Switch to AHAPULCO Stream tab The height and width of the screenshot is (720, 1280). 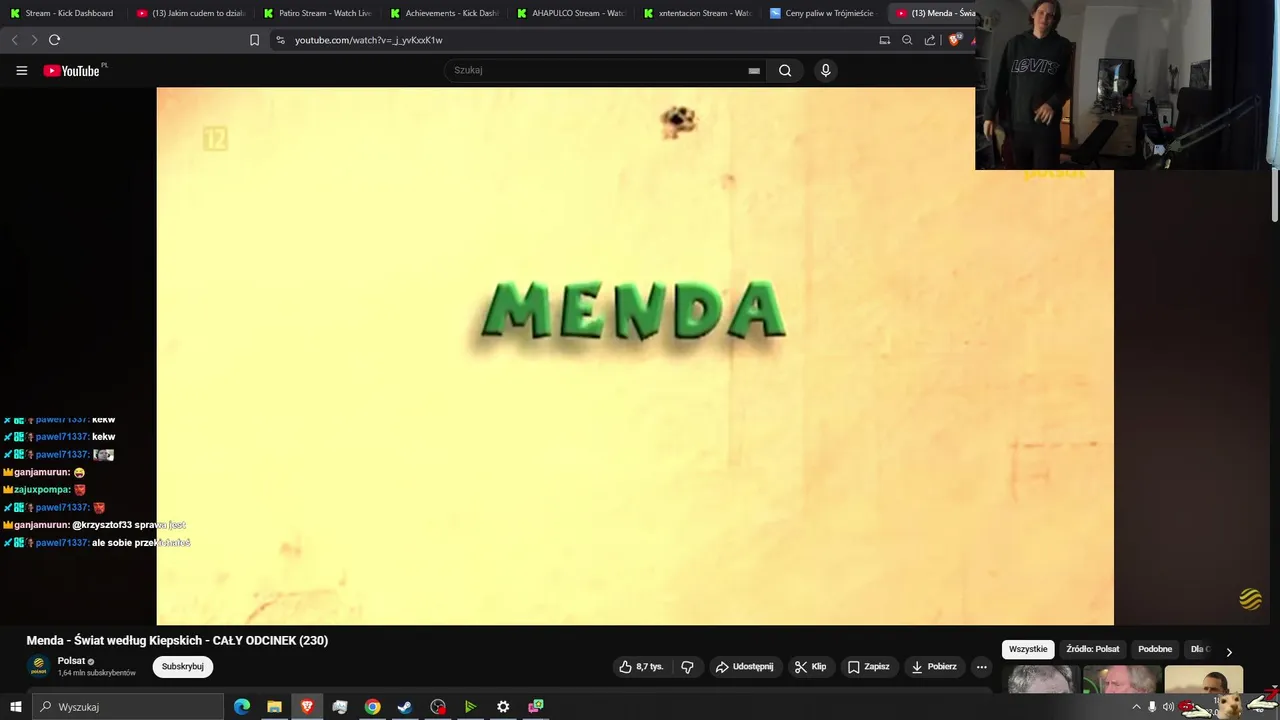[570, 13]
